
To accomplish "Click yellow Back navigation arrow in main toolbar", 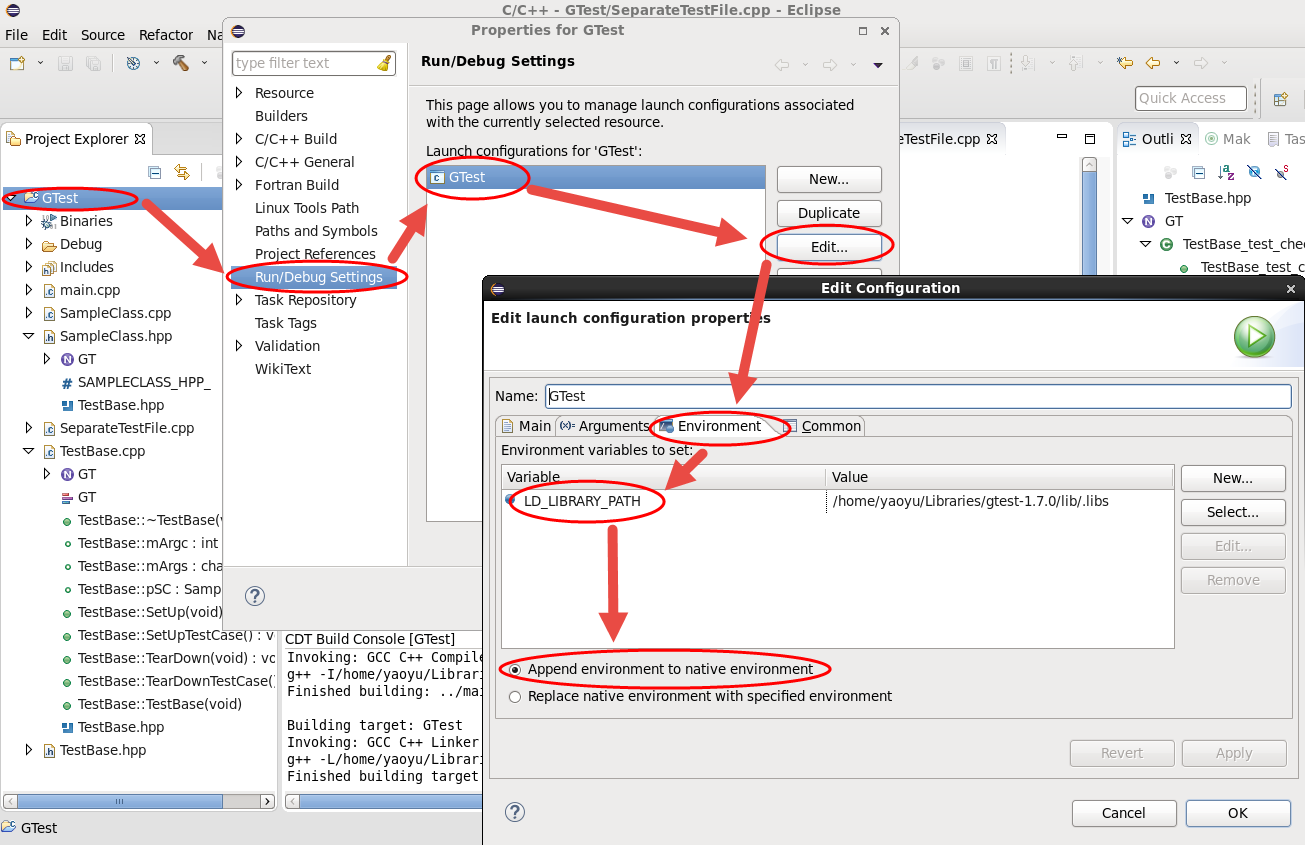I will 1153,63.
